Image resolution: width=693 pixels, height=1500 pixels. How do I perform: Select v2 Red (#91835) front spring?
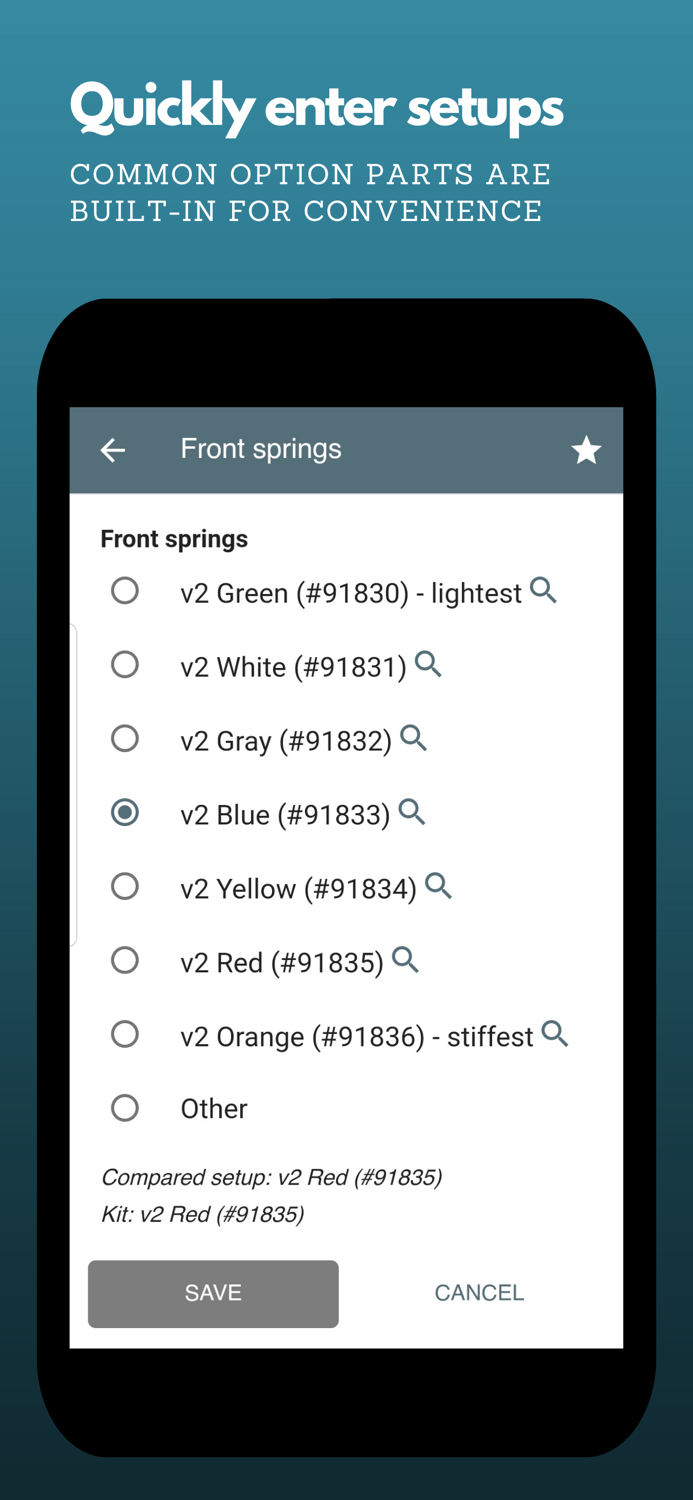pyautogui.click(x=125, y=960)
